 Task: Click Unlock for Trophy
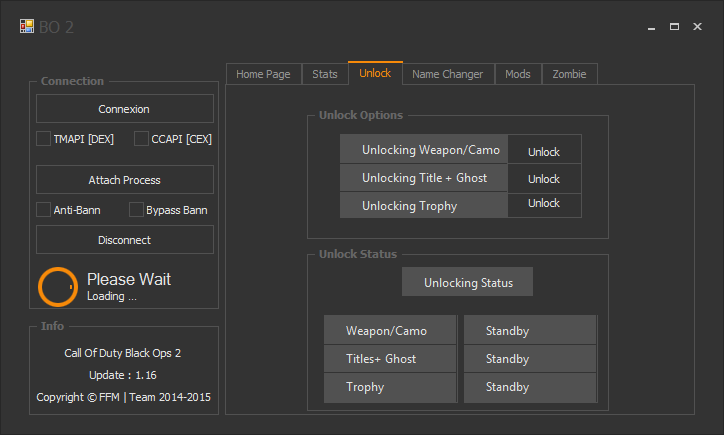click(544, 203)
